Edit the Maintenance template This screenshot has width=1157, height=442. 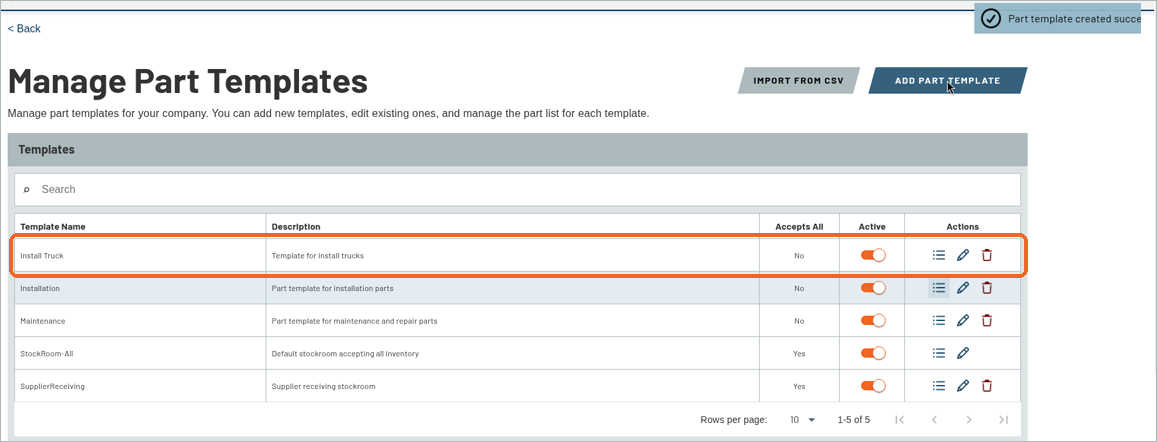[x=962, y=320]
